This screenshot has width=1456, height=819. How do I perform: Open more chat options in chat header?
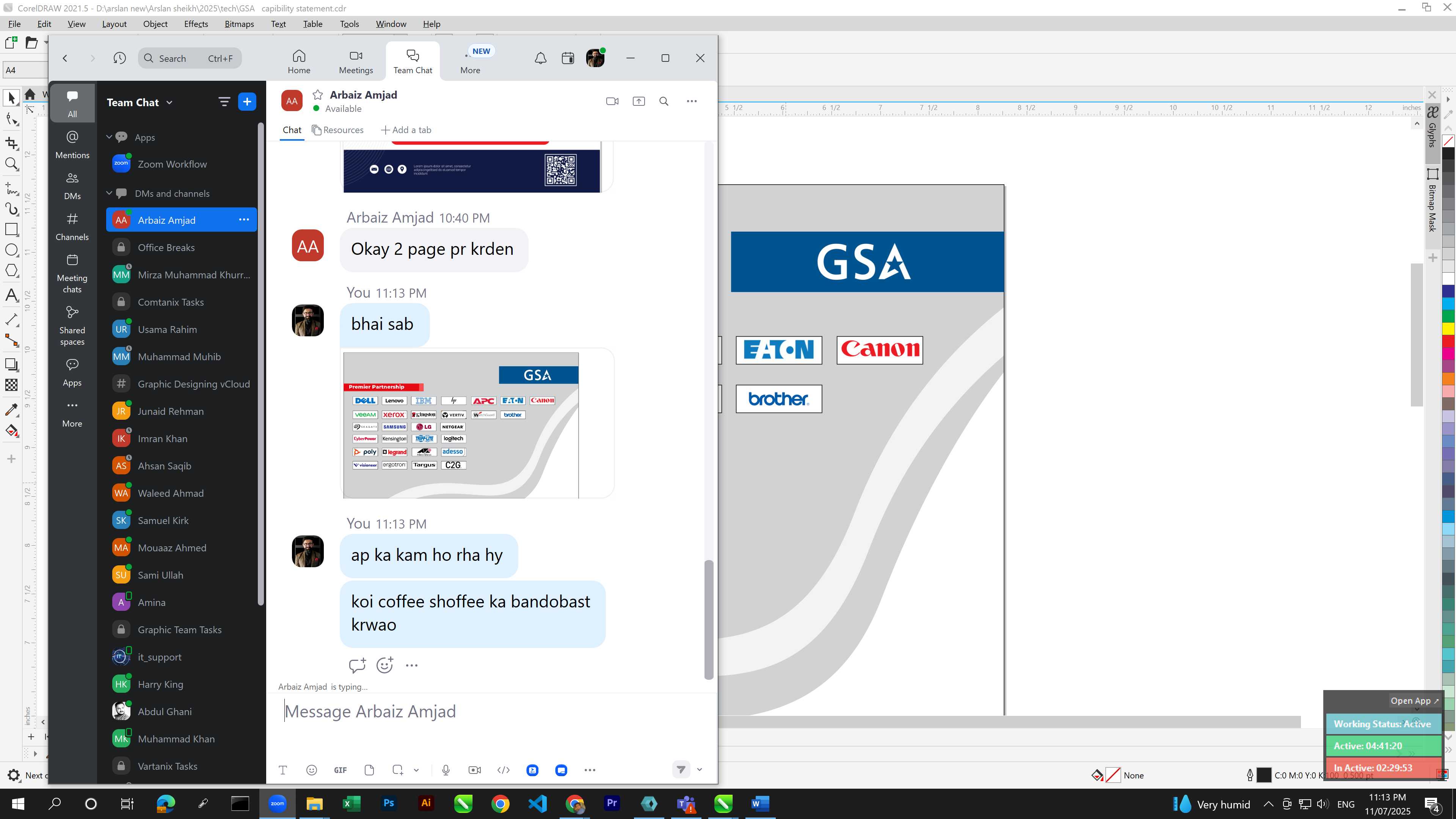click(x=691, y=101)
